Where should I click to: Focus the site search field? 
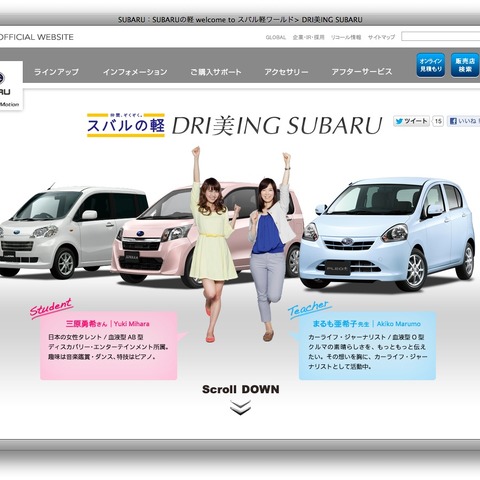click(440, 36)
